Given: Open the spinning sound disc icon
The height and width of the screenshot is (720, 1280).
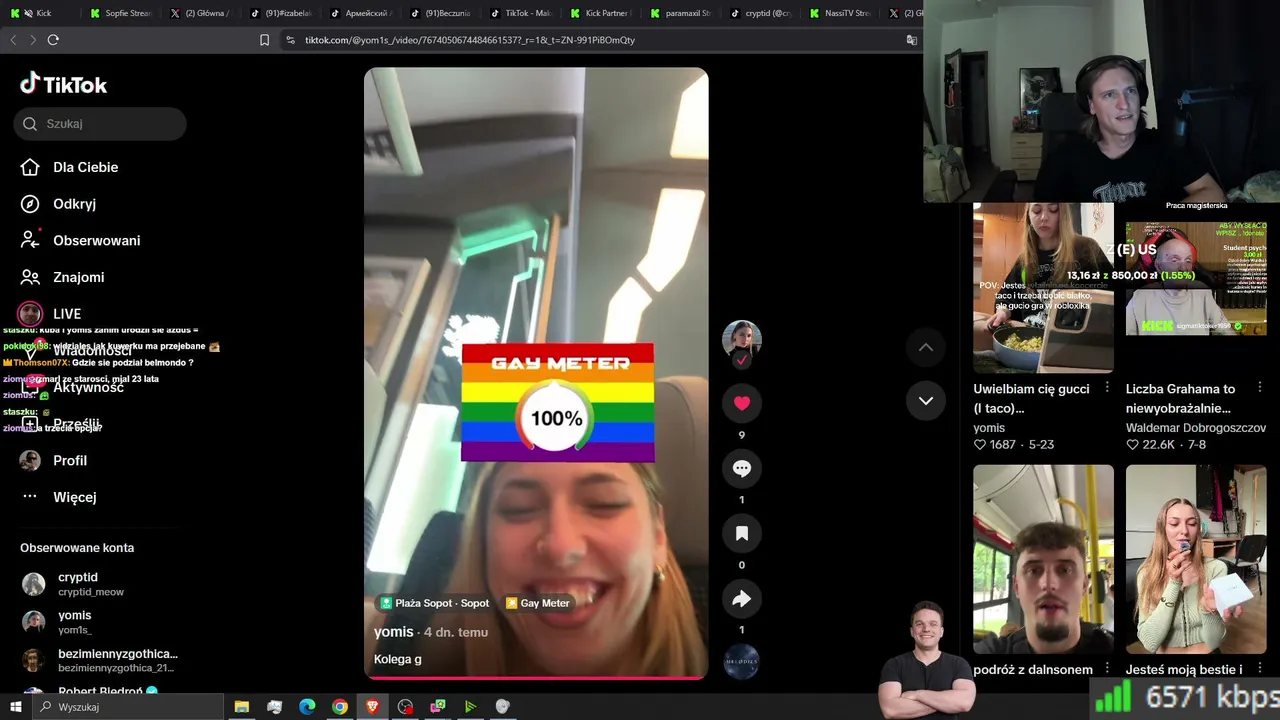Looking at the screenshot, I should (x=741, y=662).
